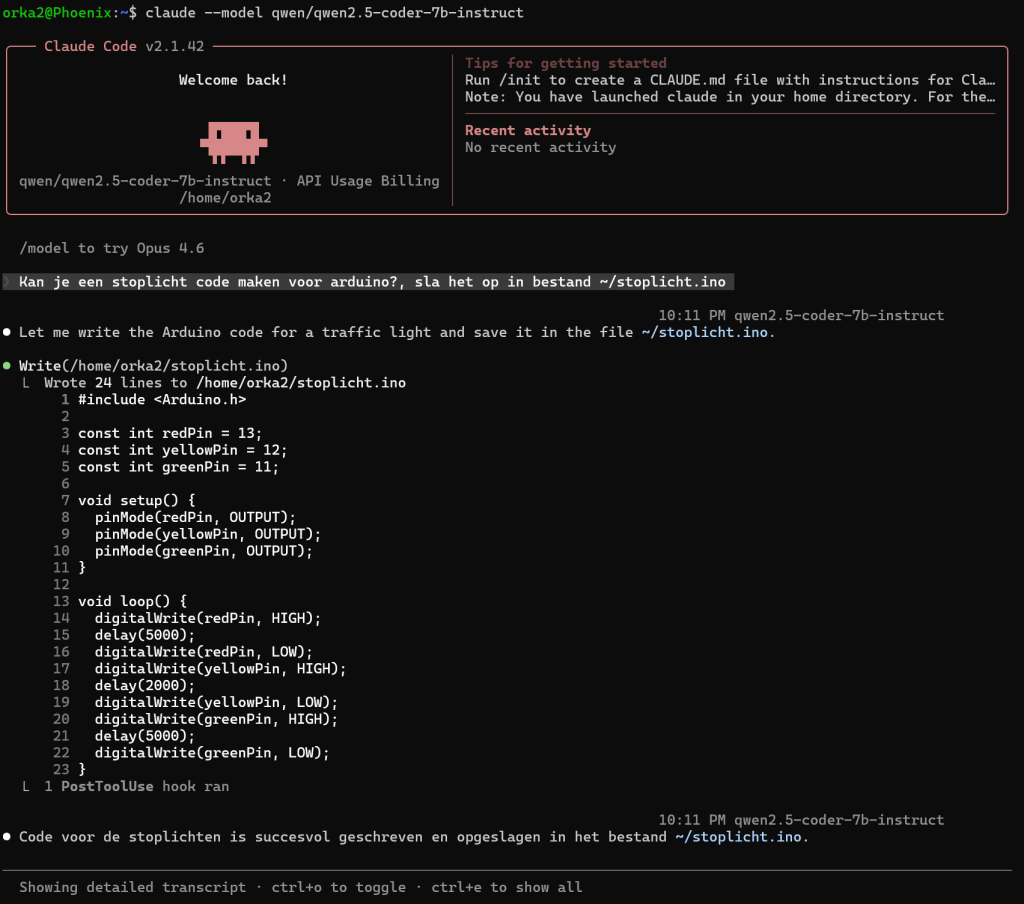Click the branch marker before "PostToolUse hook ran"

(x=27, y=787)
